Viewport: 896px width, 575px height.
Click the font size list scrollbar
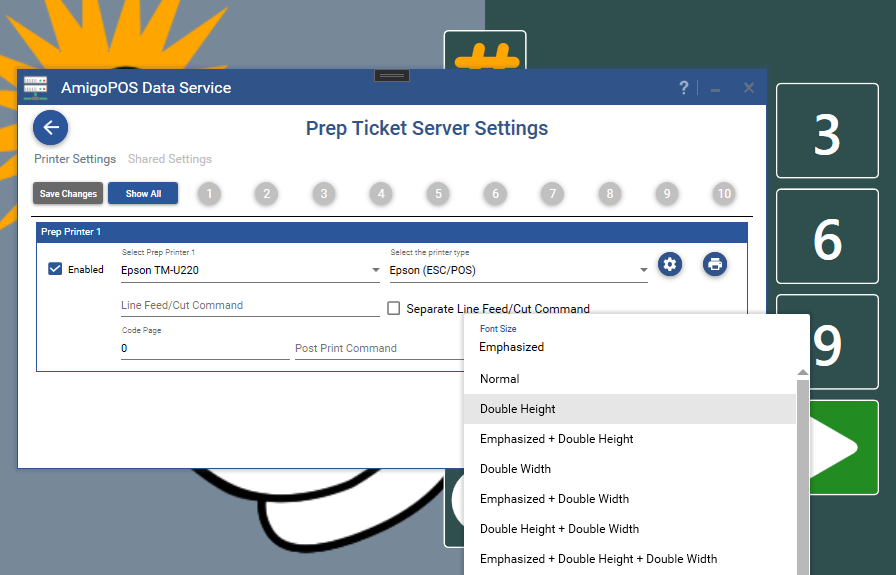(802, 470)
